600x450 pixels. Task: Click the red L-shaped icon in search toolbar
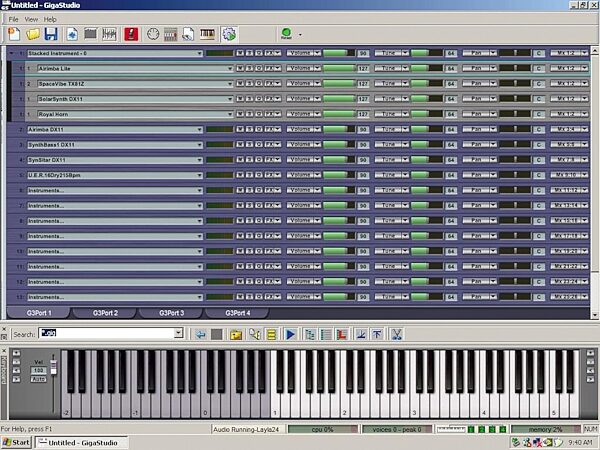point(342,335)
